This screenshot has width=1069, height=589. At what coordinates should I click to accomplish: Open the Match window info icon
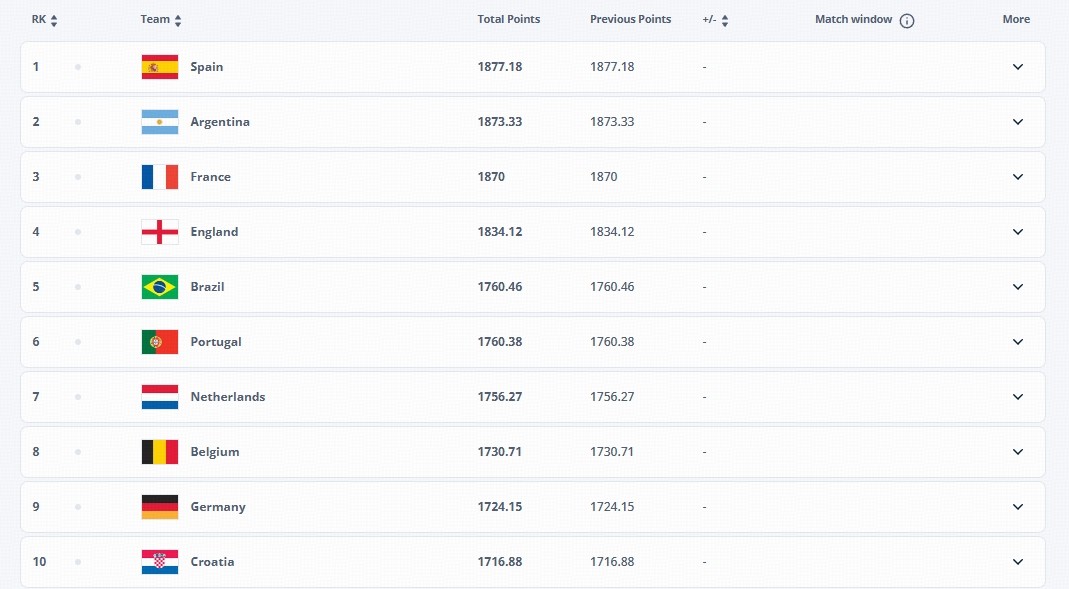[x=907, y=20]
